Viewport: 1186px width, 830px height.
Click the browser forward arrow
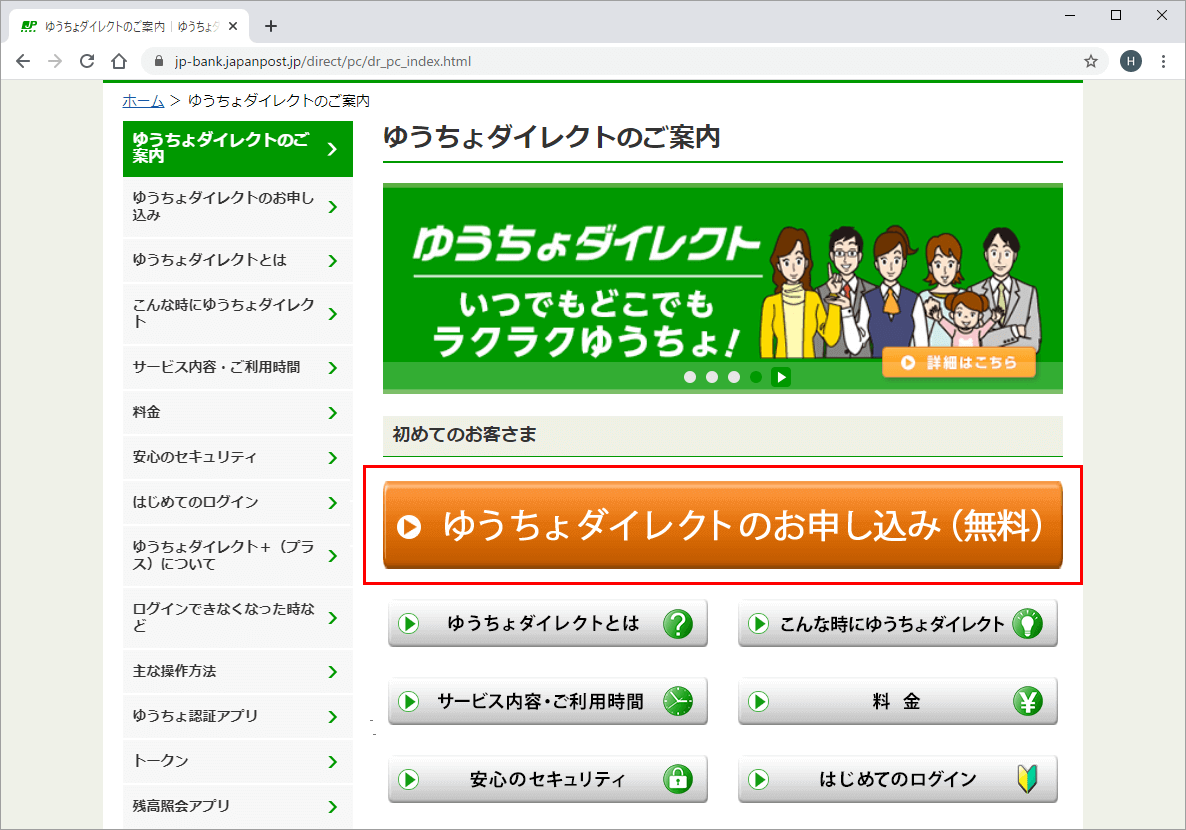point(55,61)
